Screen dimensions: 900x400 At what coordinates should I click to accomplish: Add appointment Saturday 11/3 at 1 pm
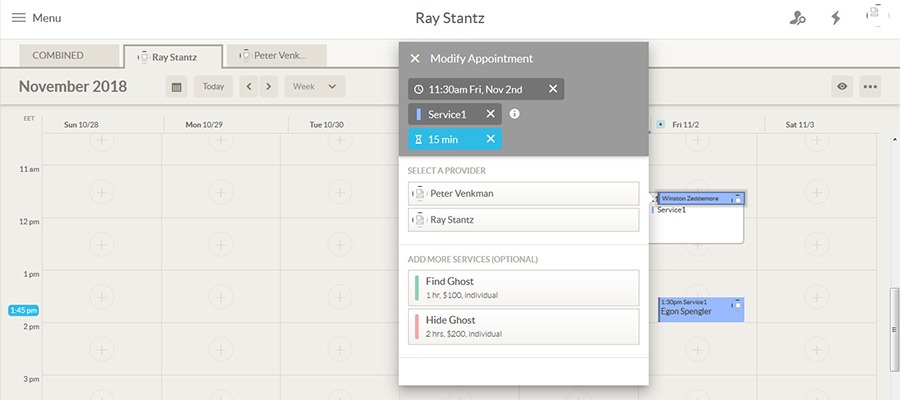[817, 297]
